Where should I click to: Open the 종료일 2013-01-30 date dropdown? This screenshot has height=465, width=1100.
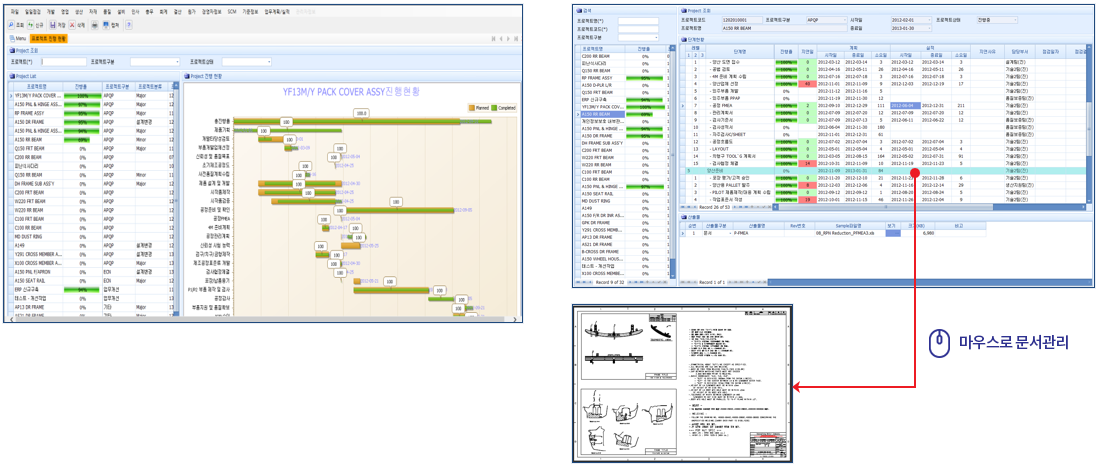tap(929, 29)
